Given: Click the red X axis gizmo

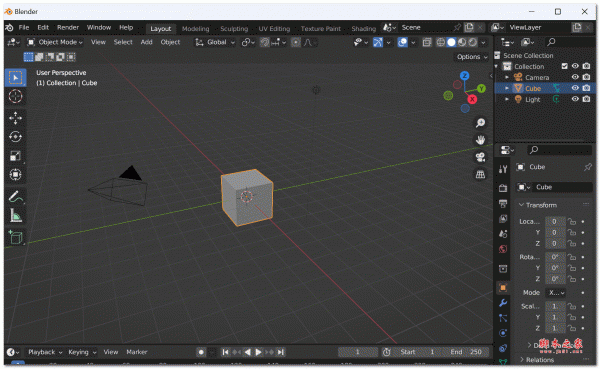Looking at the screenshot, I should point(472,100).
